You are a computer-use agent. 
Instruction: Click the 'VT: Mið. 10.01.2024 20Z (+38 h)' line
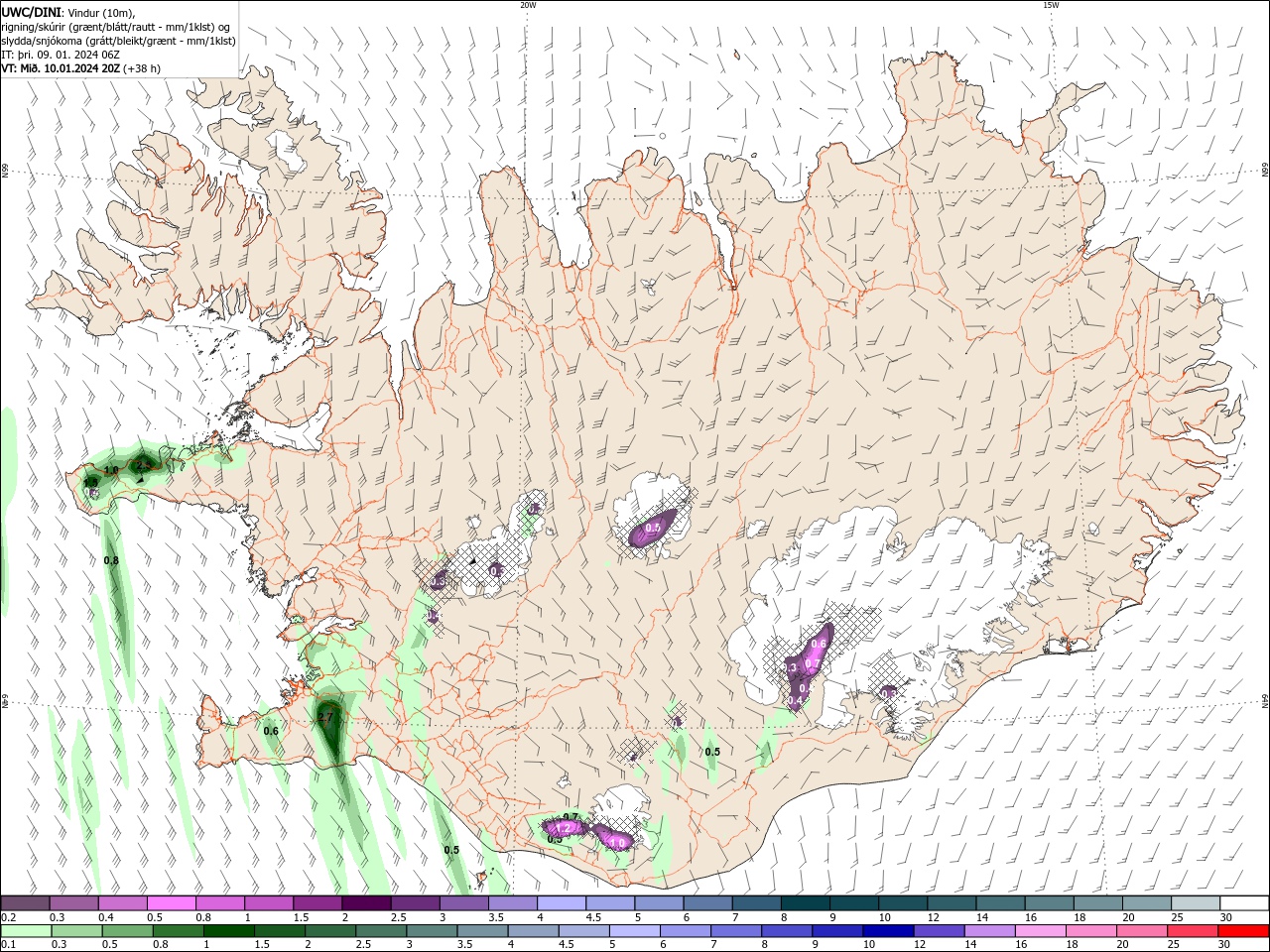pos(80,68)
